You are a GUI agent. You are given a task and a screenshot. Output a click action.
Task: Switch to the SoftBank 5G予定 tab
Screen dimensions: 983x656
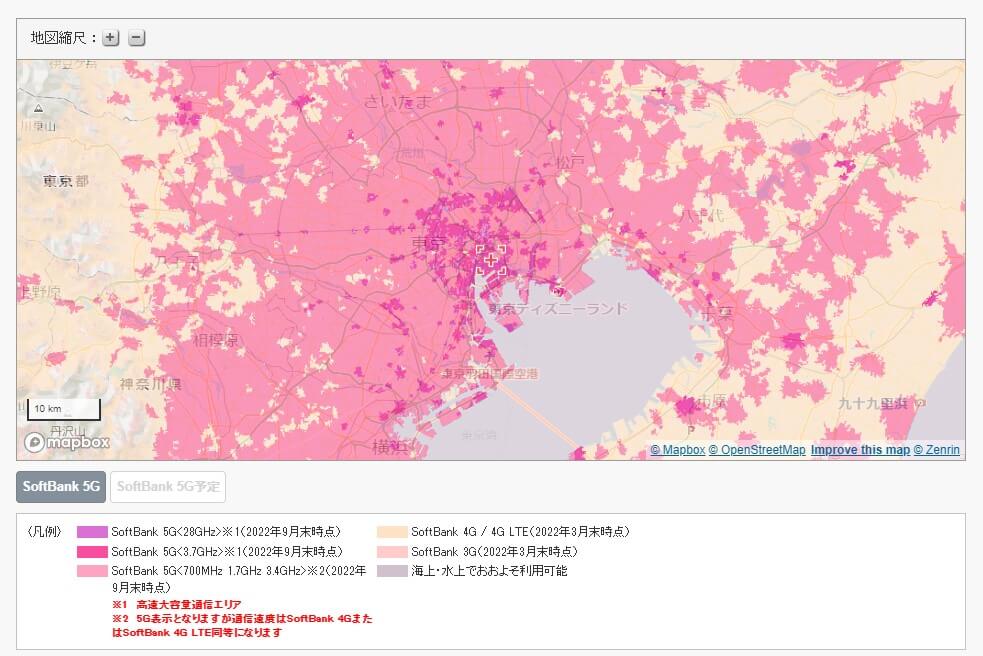(168, 486)
